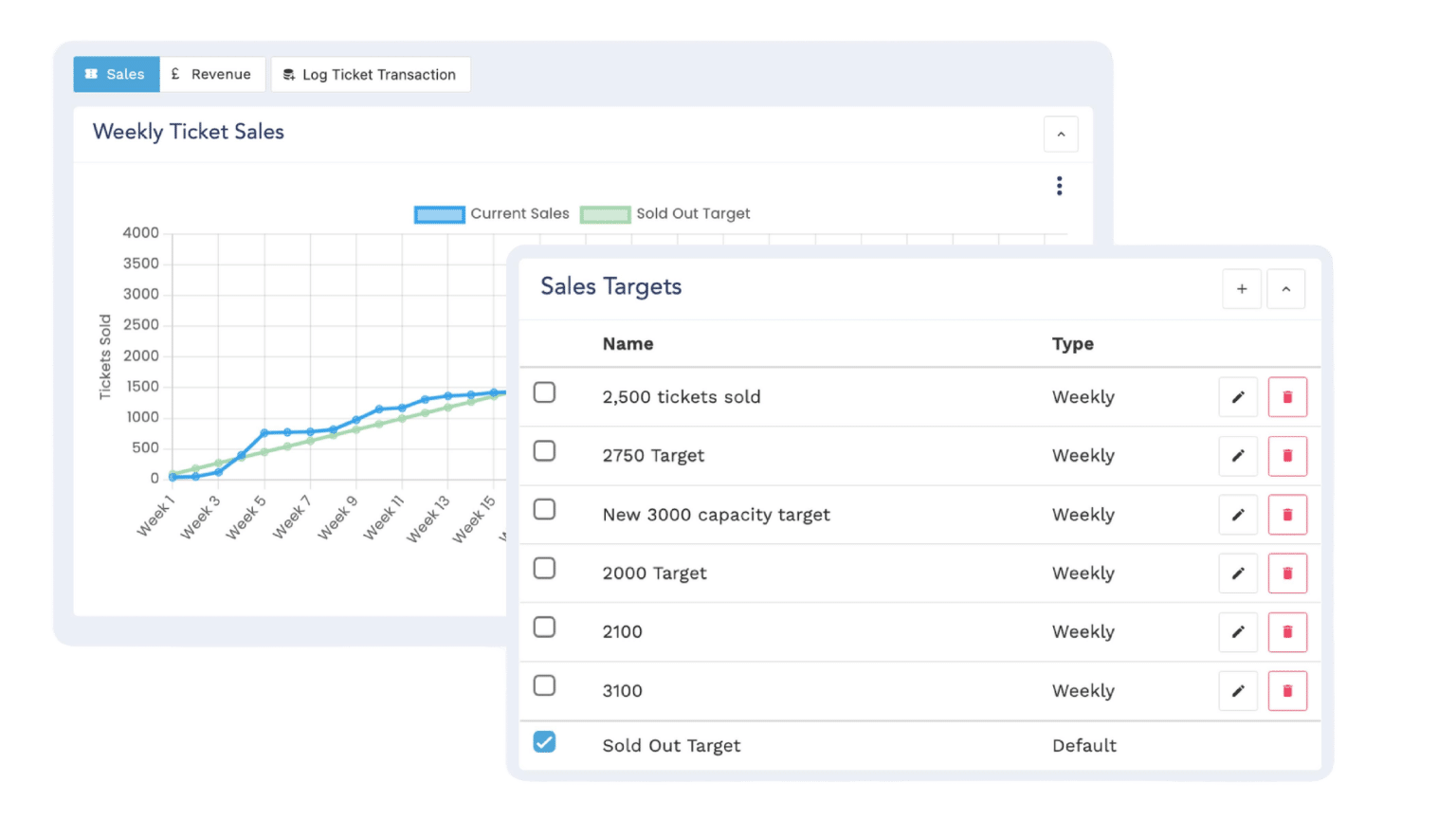Uncheck the Sold Out Target checkbox
1456x819 pixels.
(x=544, y=743)
